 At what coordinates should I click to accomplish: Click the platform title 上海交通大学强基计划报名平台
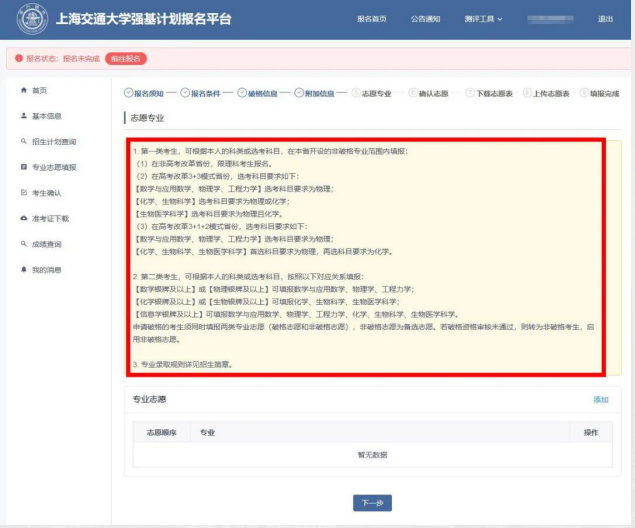143,19
